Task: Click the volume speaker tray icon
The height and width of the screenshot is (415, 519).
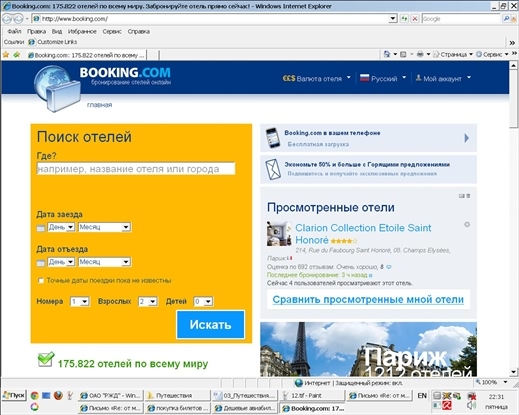Action: tap(471, 406)
